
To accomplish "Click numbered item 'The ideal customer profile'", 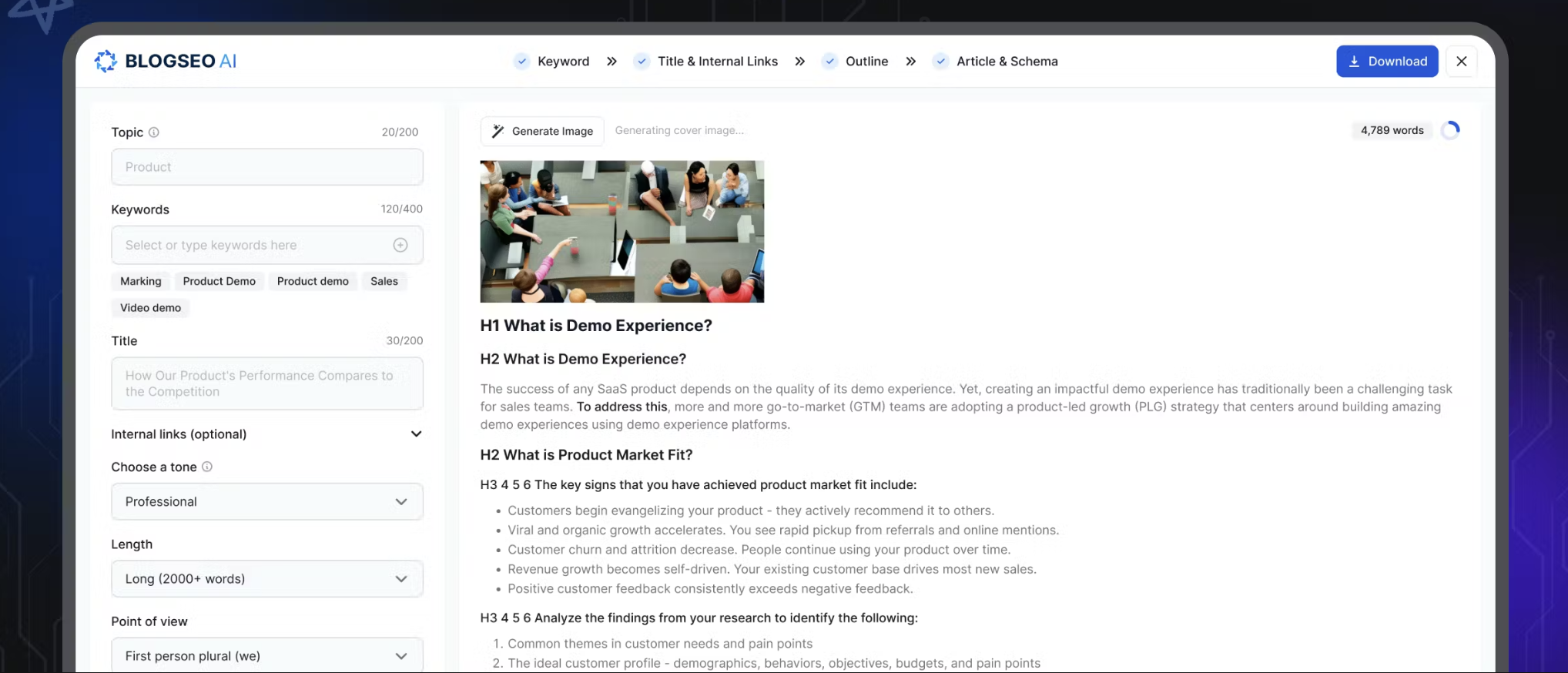I will pos(774,663).
